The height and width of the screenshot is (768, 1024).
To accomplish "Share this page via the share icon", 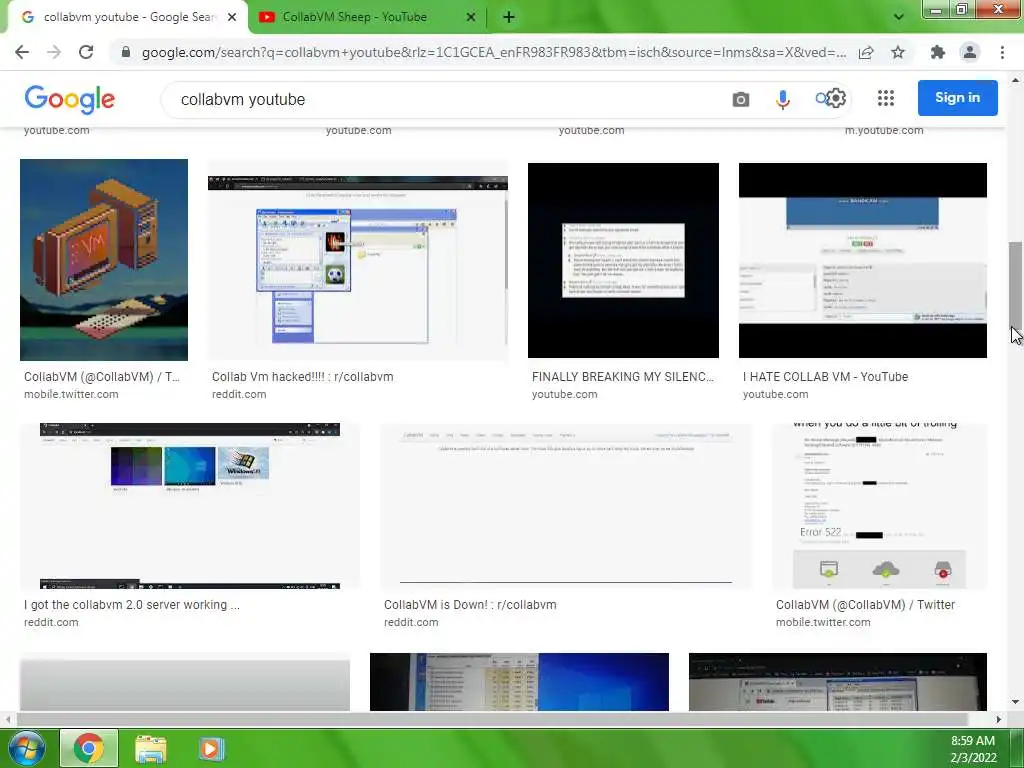I will point(866,52).
